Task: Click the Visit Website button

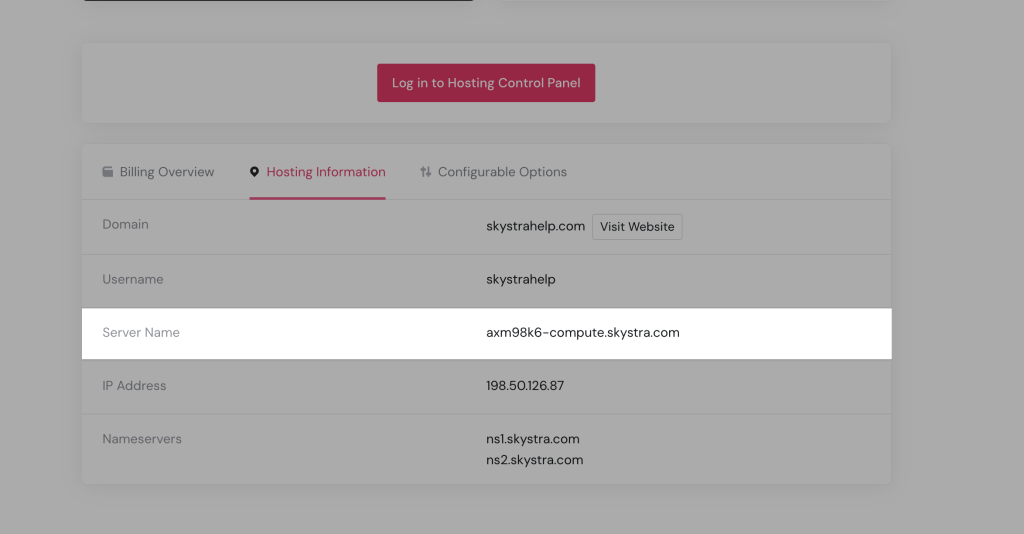Action: [x=637, y=227]
